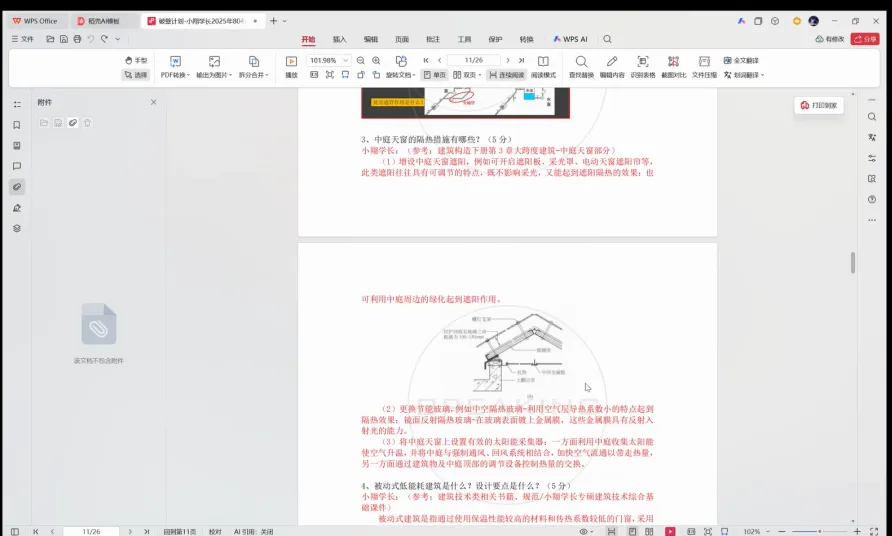The image size is (892, 536).
Task: Click the toolbar page number field 11/26
Action: point(473,60)
